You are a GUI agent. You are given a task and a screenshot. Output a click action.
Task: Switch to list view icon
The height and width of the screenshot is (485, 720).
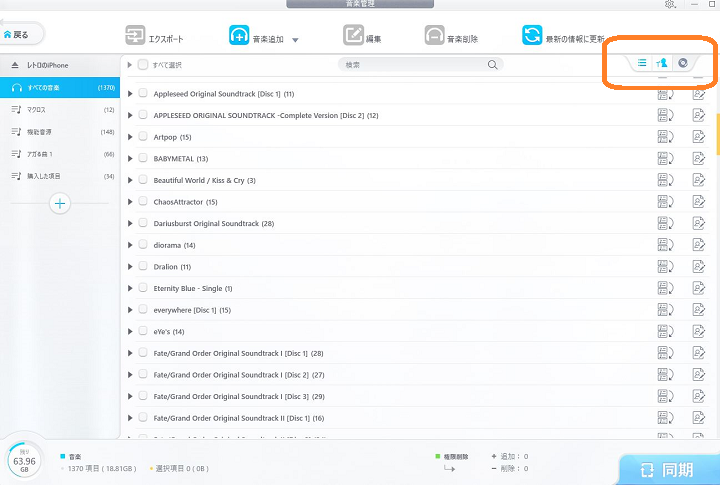click(642, 62)
